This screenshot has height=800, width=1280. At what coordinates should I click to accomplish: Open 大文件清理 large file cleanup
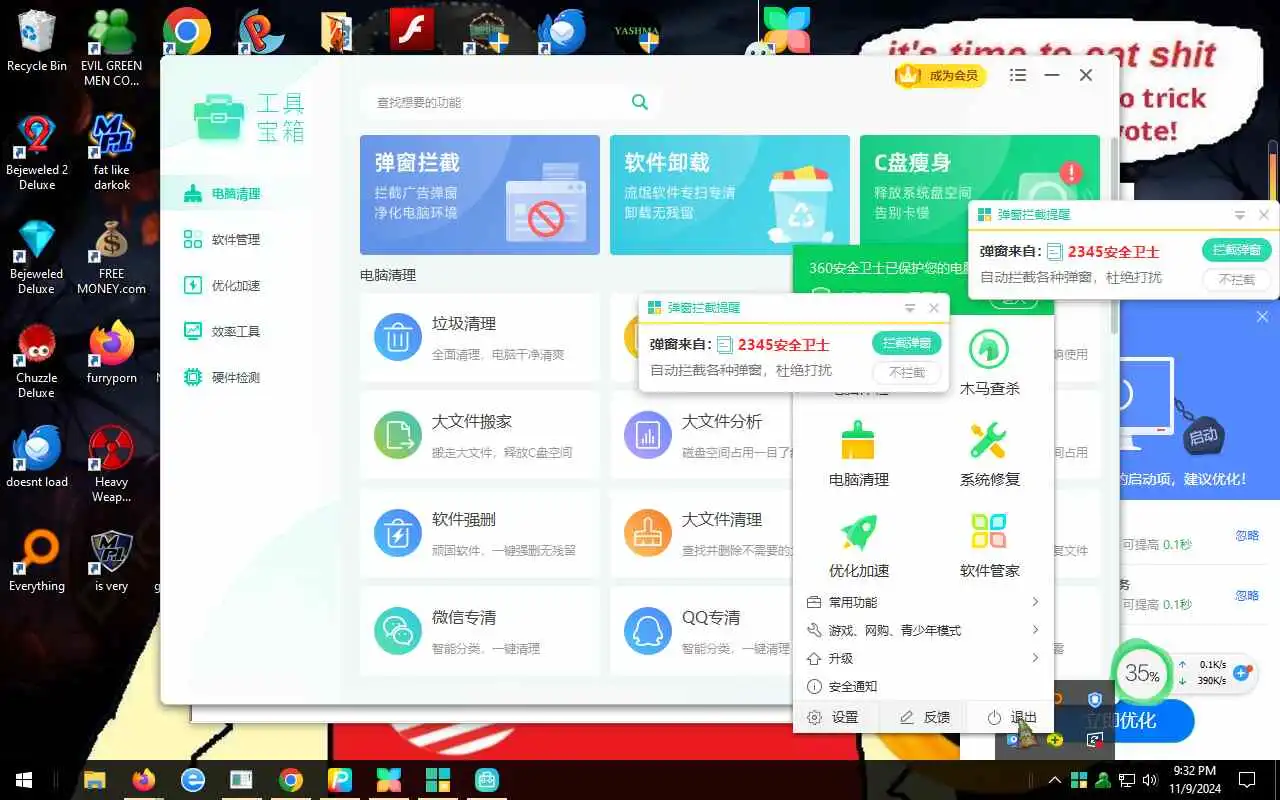[701, 533]
